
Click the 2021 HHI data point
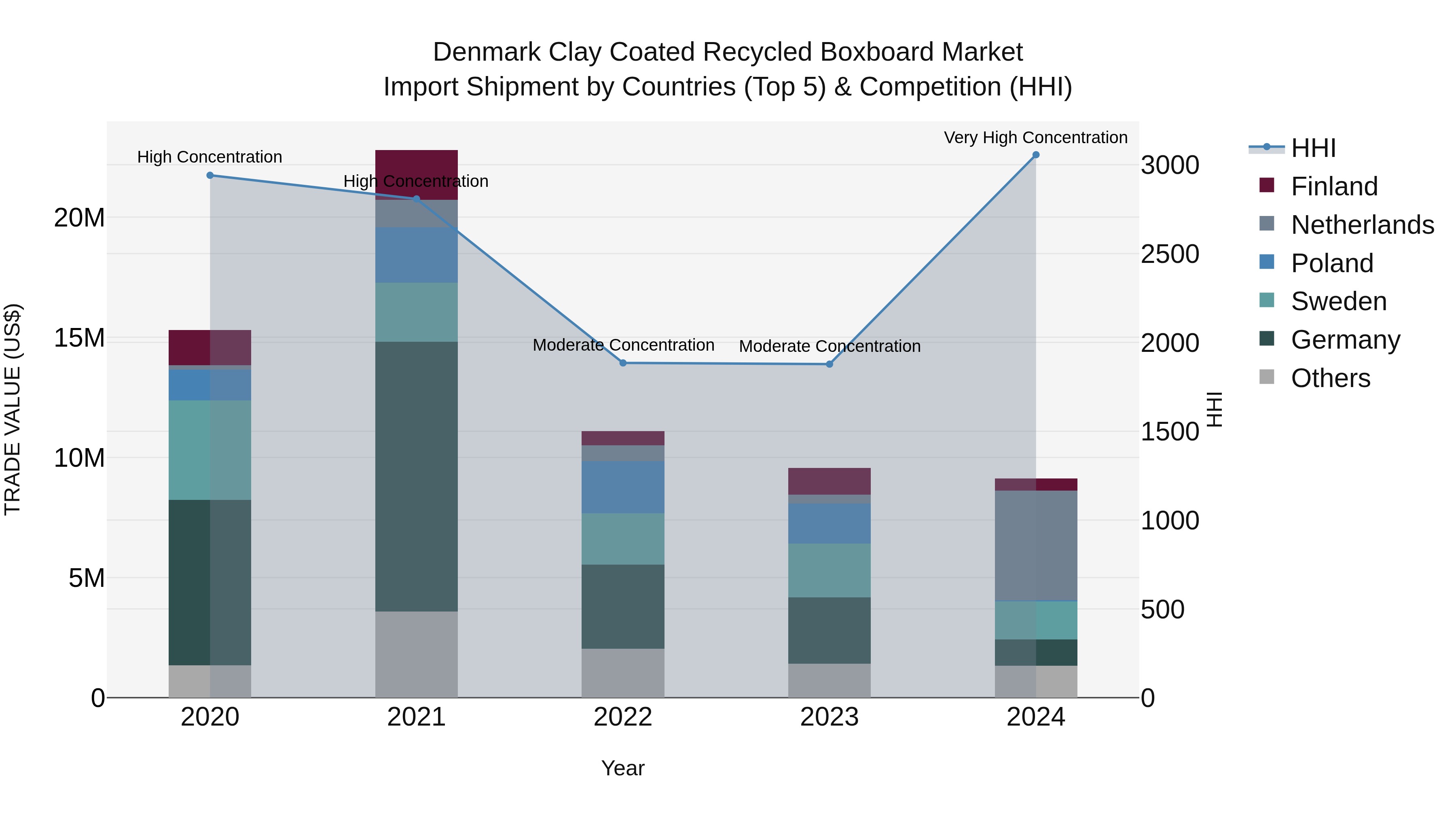417,199
